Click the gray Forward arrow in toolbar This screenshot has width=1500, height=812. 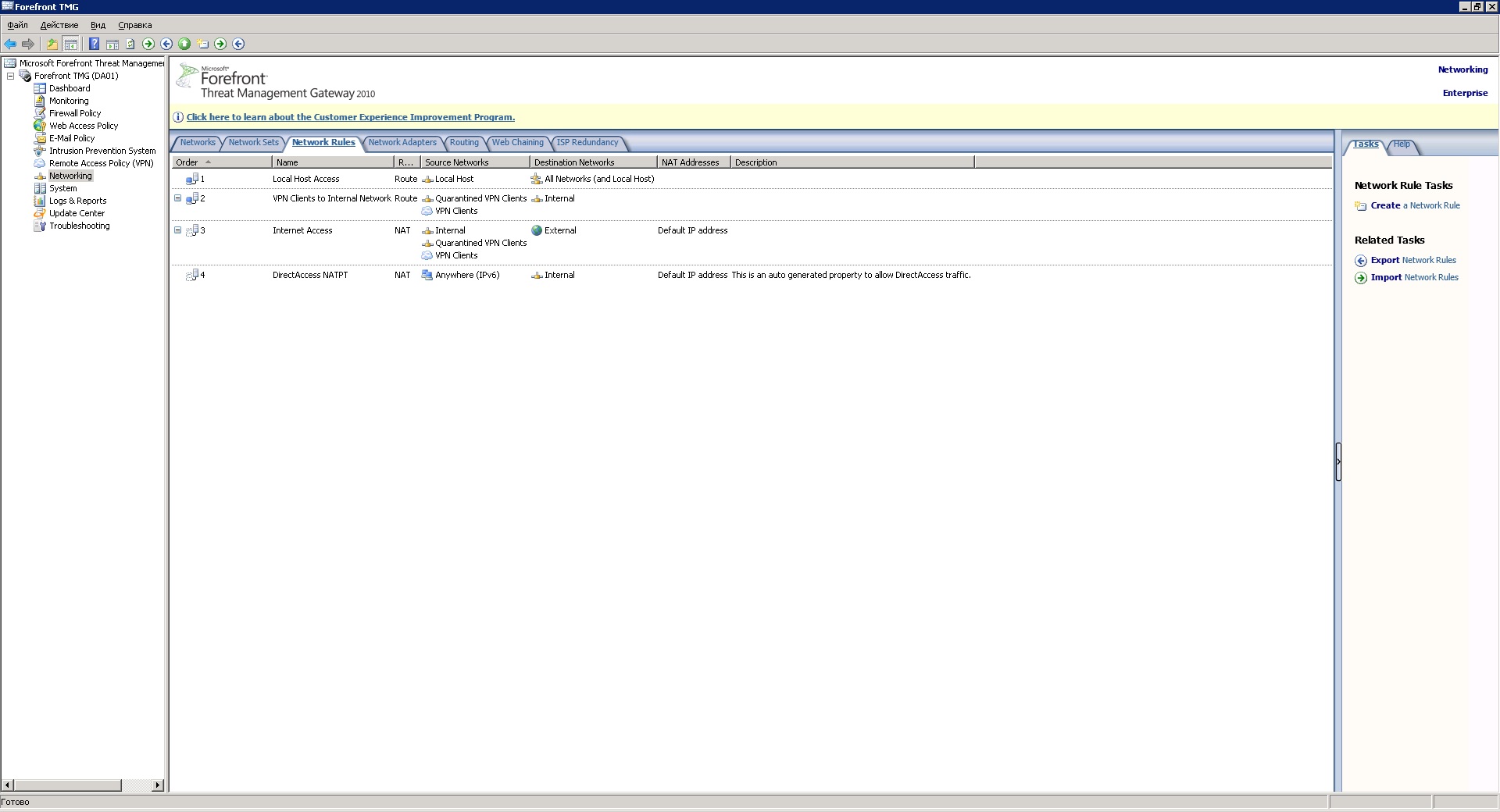[x=28, y=44]
